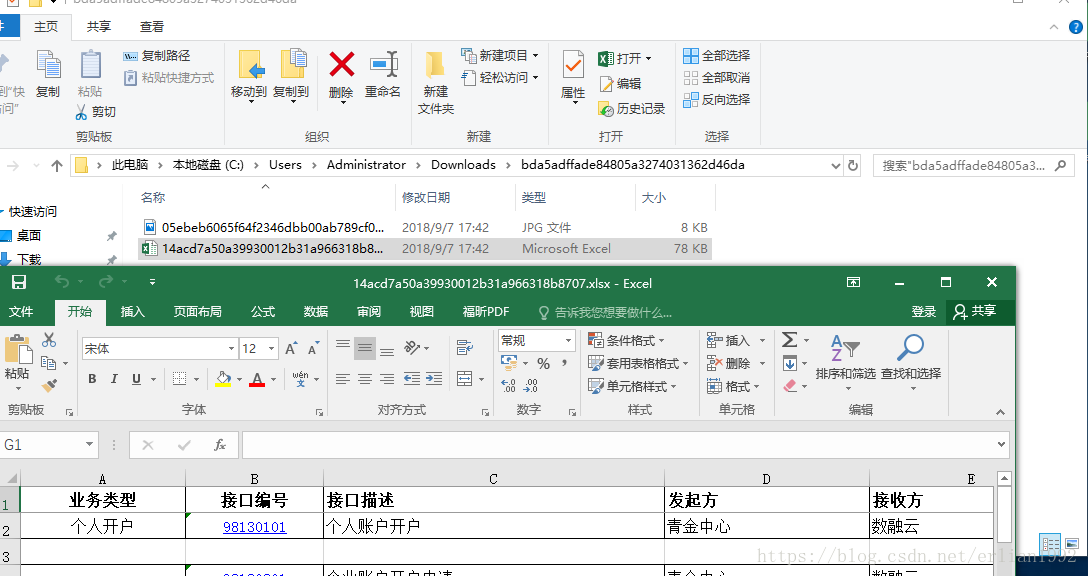This screenshot has height=576, width=1088.
Task: Click the Cut scissors icon in Excel
Action: pos(49,340)
